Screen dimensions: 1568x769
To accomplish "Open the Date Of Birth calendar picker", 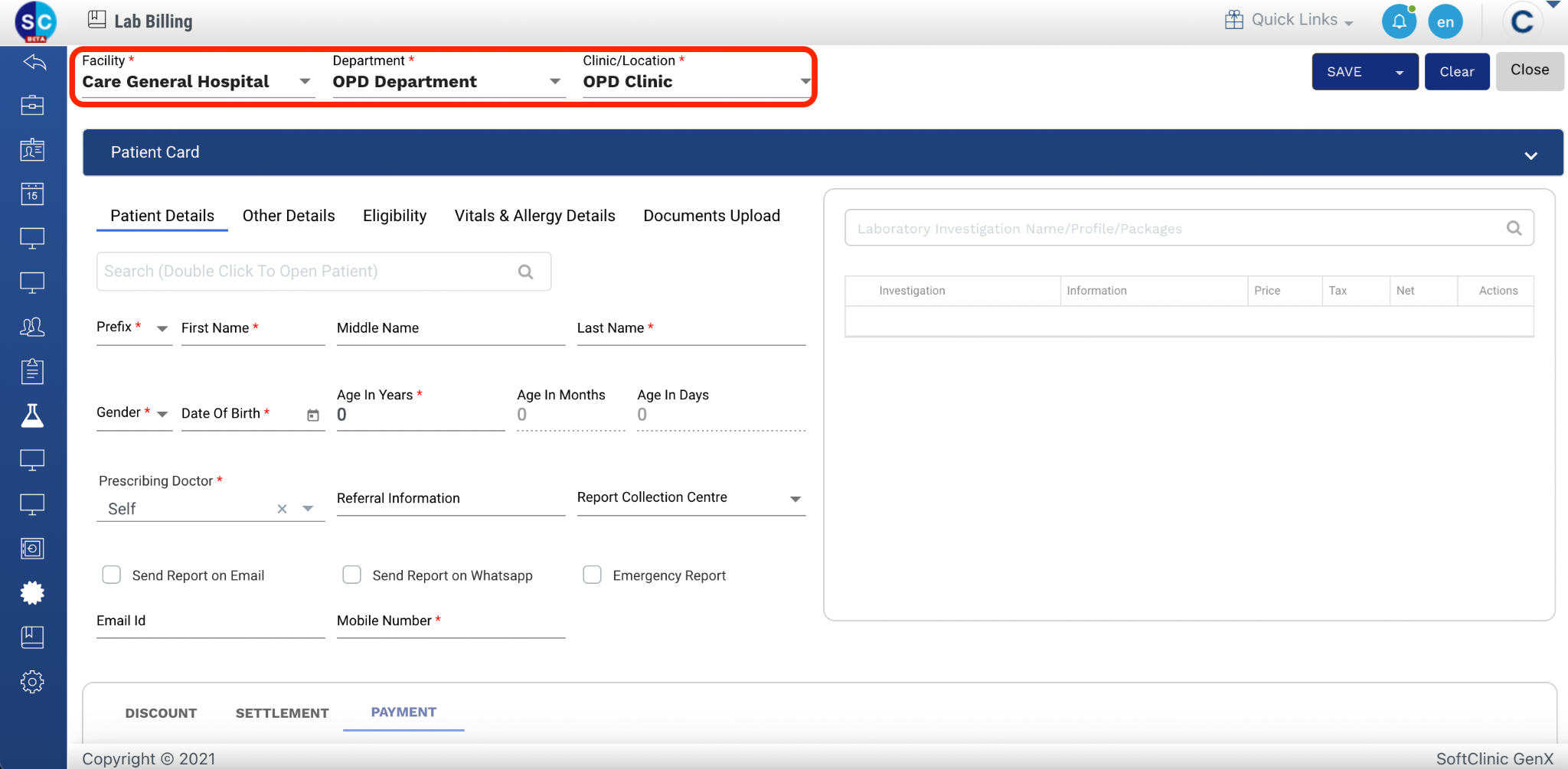I will (x=313, y=415).
